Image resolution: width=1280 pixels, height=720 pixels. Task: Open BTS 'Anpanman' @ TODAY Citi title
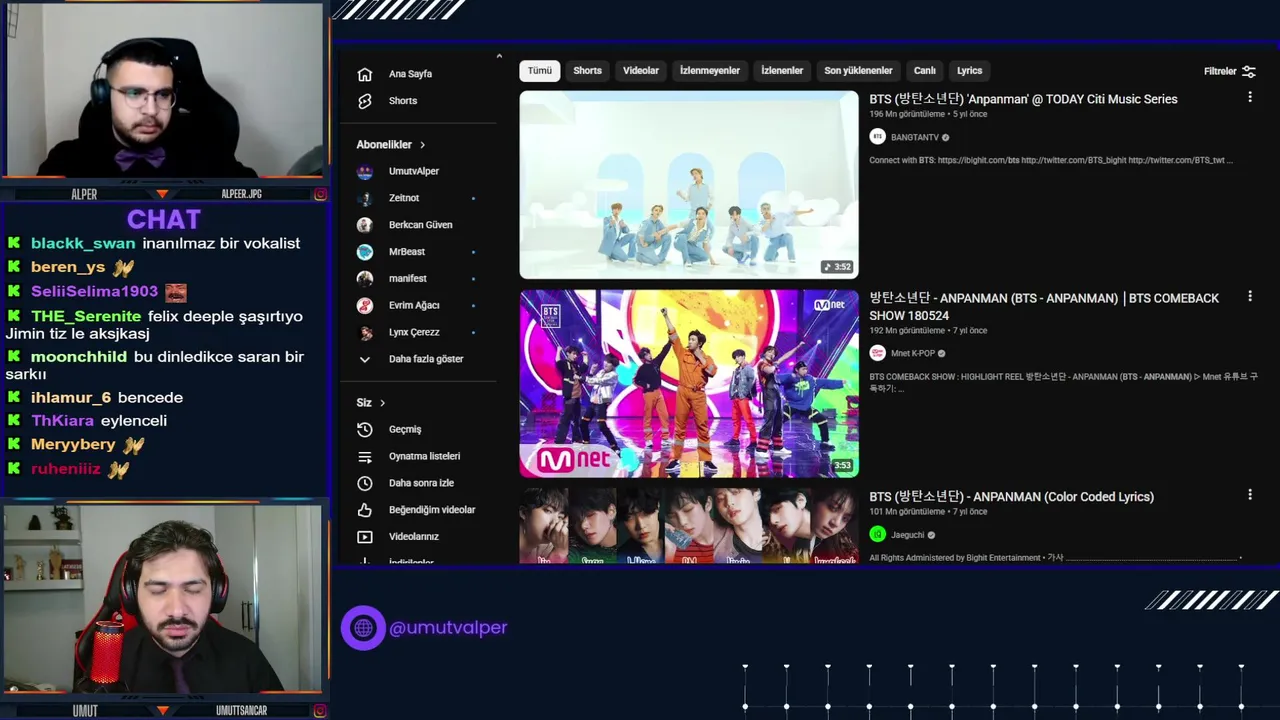1023,99
